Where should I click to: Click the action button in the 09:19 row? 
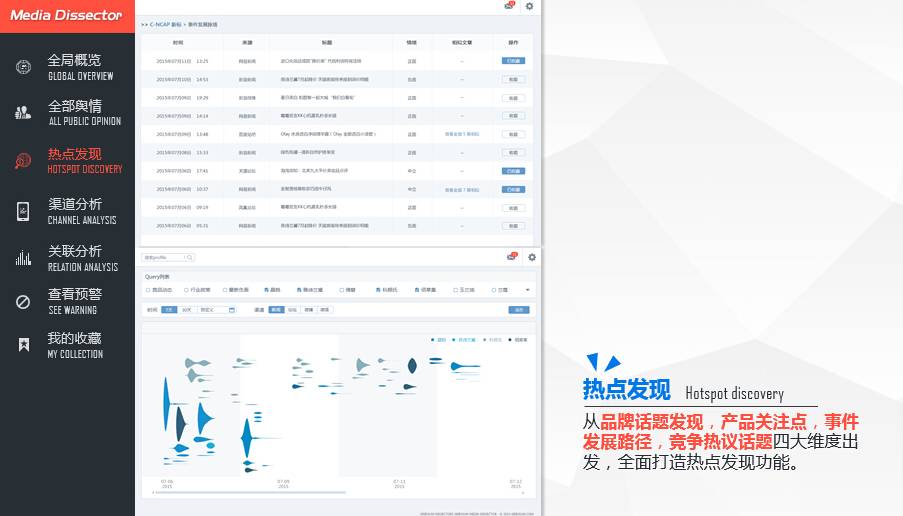pyautogui.click(x=513, y=208)
